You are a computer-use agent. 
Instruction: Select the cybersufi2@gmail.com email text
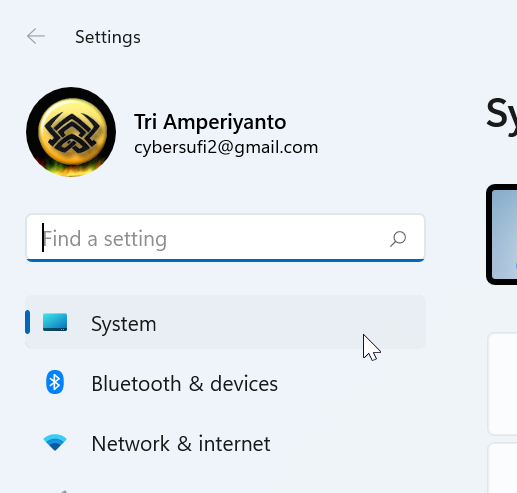pos(226,147)
